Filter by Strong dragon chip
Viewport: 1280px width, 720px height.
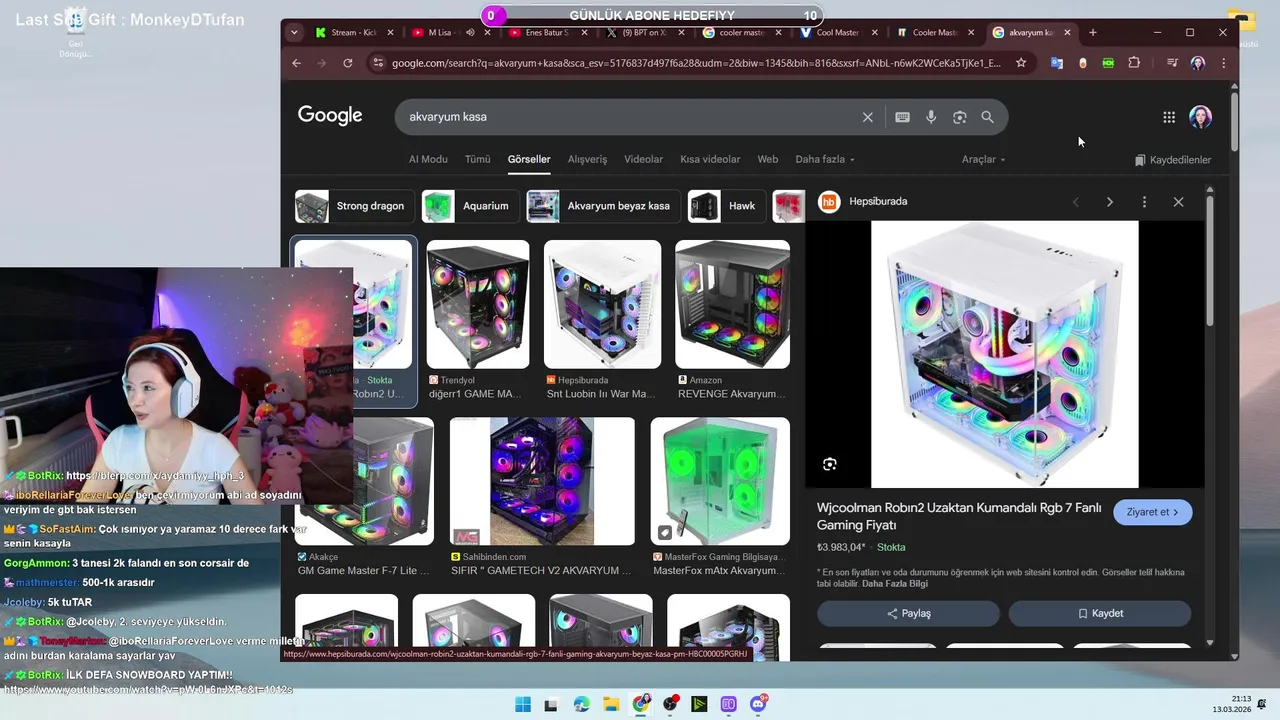[354, 206]
